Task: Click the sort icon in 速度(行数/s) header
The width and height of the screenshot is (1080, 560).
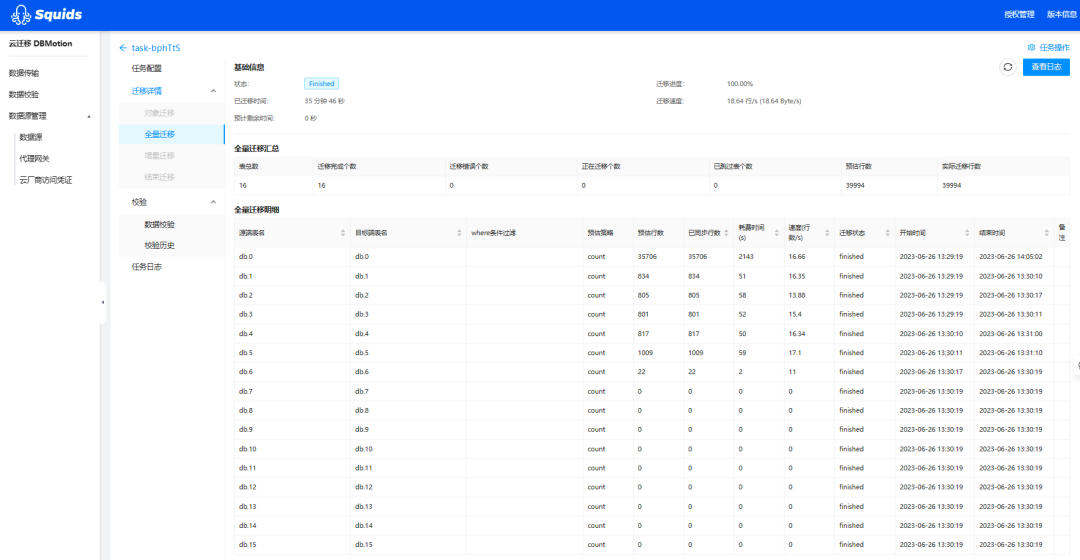Action: (827, 233)
